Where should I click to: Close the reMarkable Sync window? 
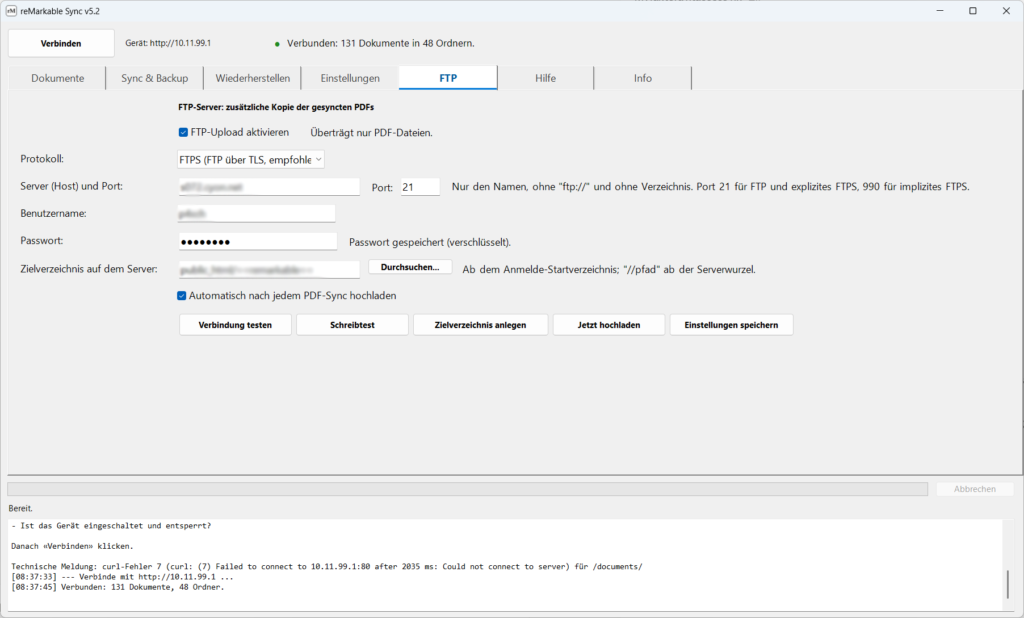click(x=1006, y=11)
